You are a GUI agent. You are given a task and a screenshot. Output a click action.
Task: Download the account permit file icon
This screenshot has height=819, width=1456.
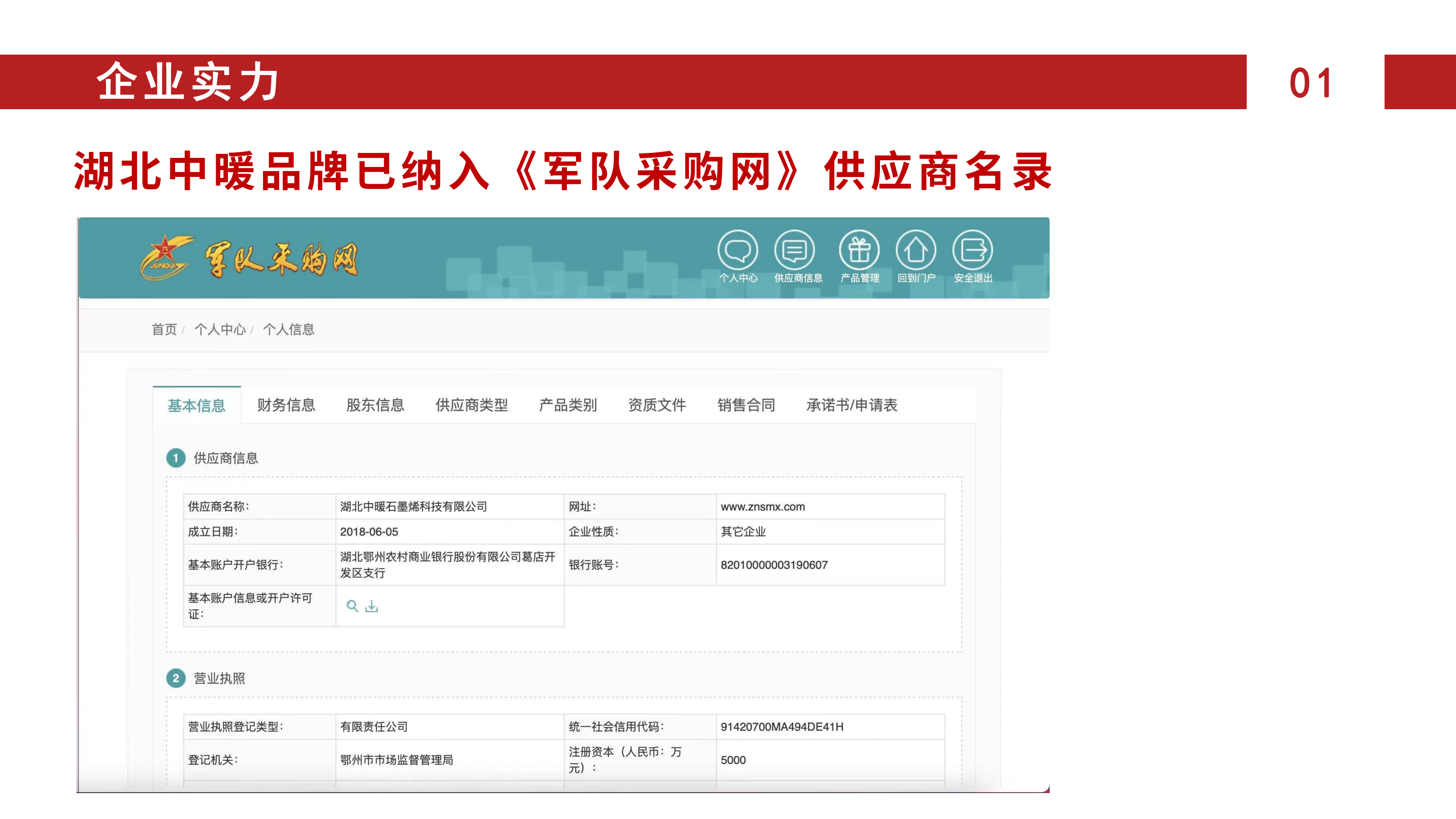371,606
